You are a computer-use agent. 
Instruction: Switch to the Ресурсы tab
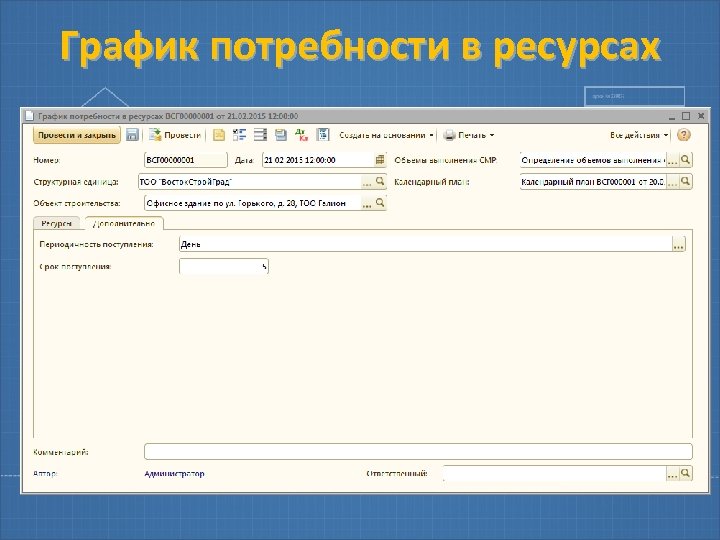point(56,223)
